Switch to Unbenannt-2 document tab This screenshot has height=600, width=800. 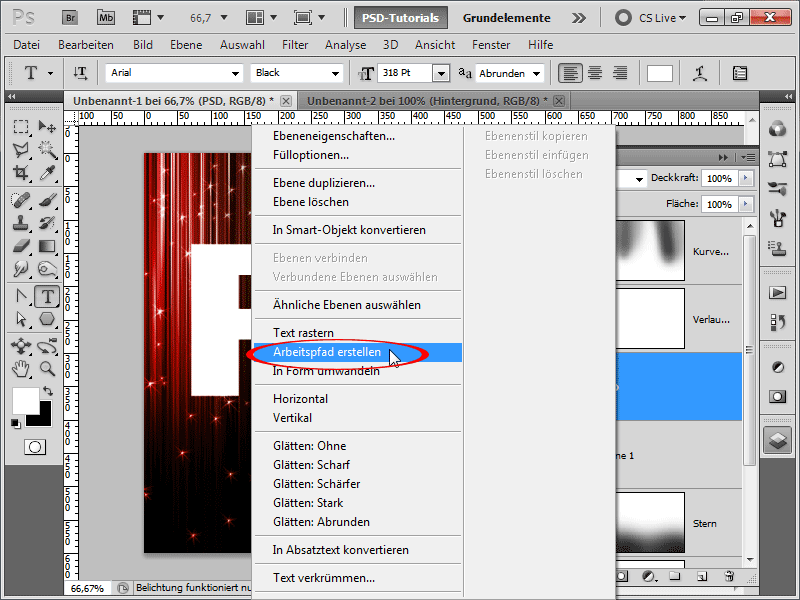[x=427, y=101]
